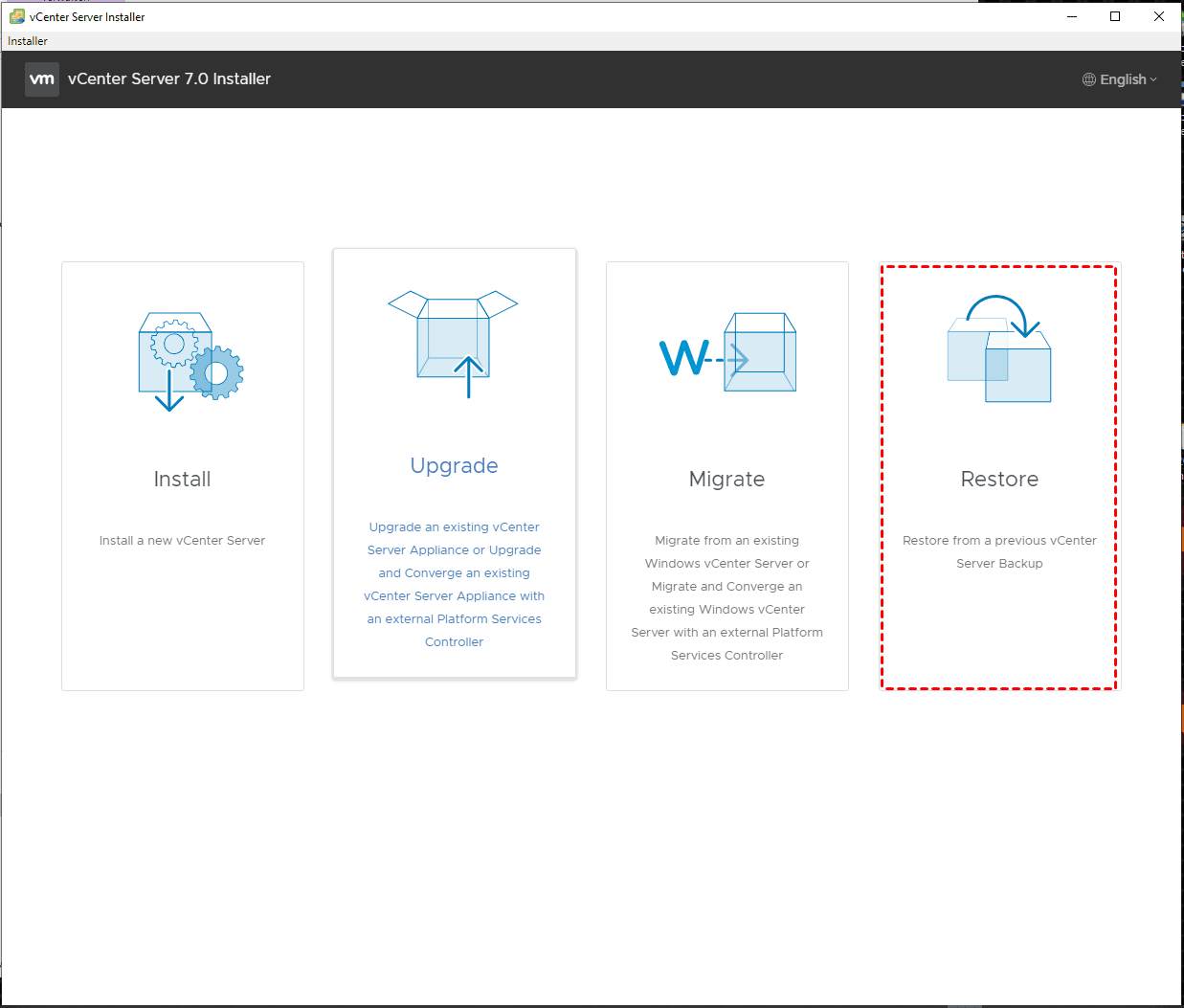Open the Installer menu

[x=28, y=41]
